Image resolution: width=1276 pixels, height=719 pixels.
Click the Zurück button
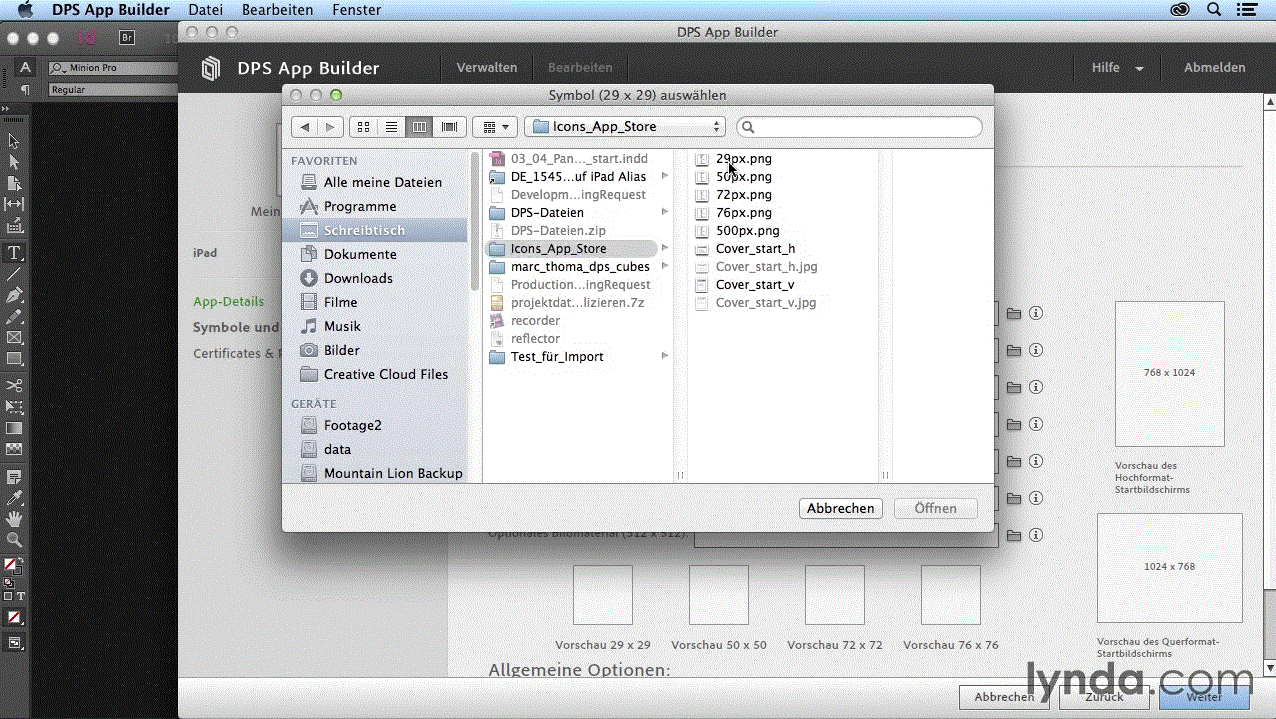[1105, 697]
